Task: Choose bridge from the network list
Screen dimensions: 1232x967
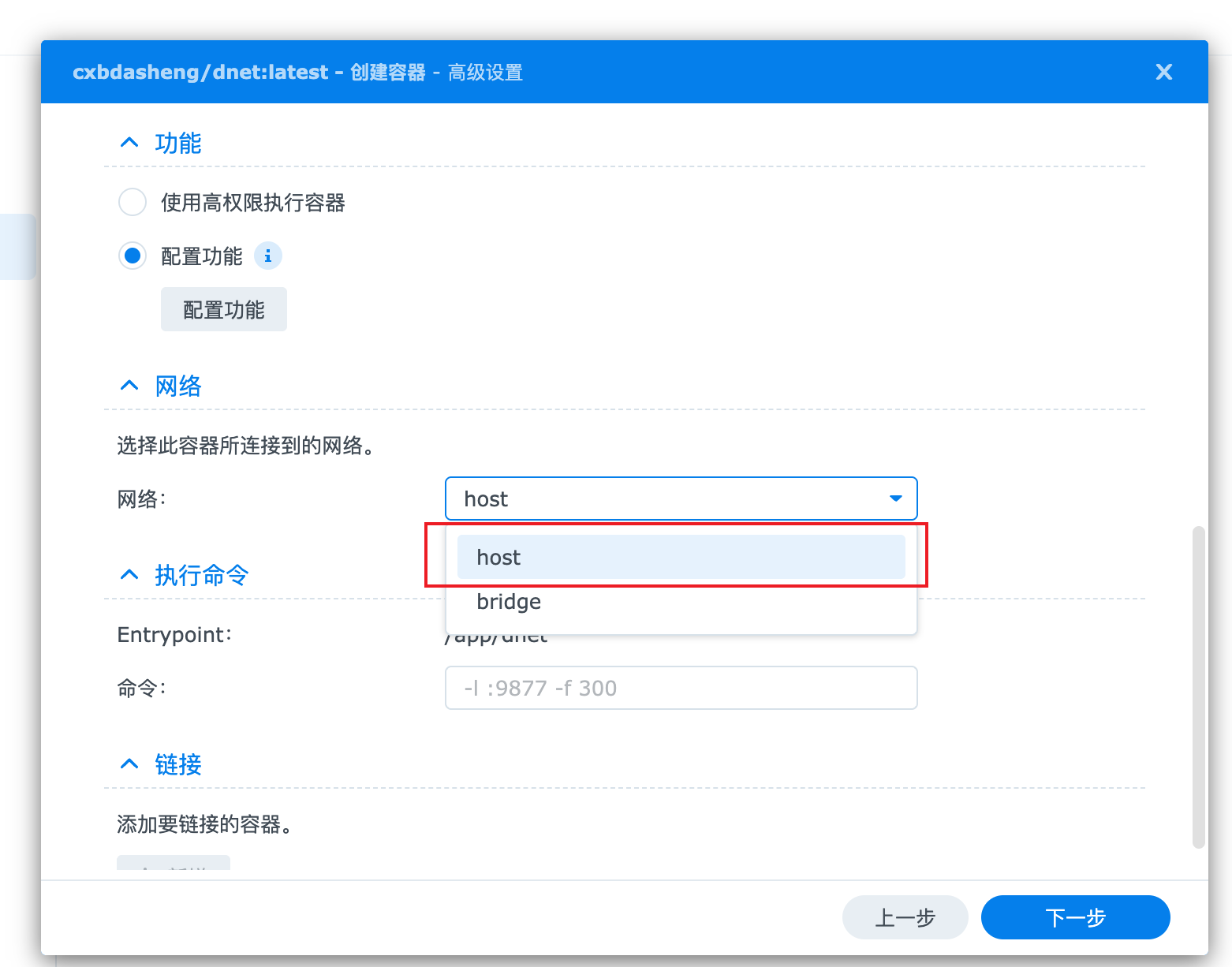Action: pyautogui.click(x=681, y=601)
